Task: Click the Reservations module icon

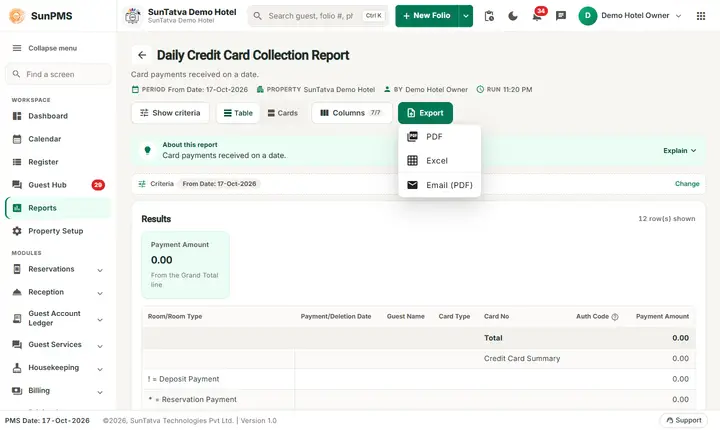Action: [17, 269]
